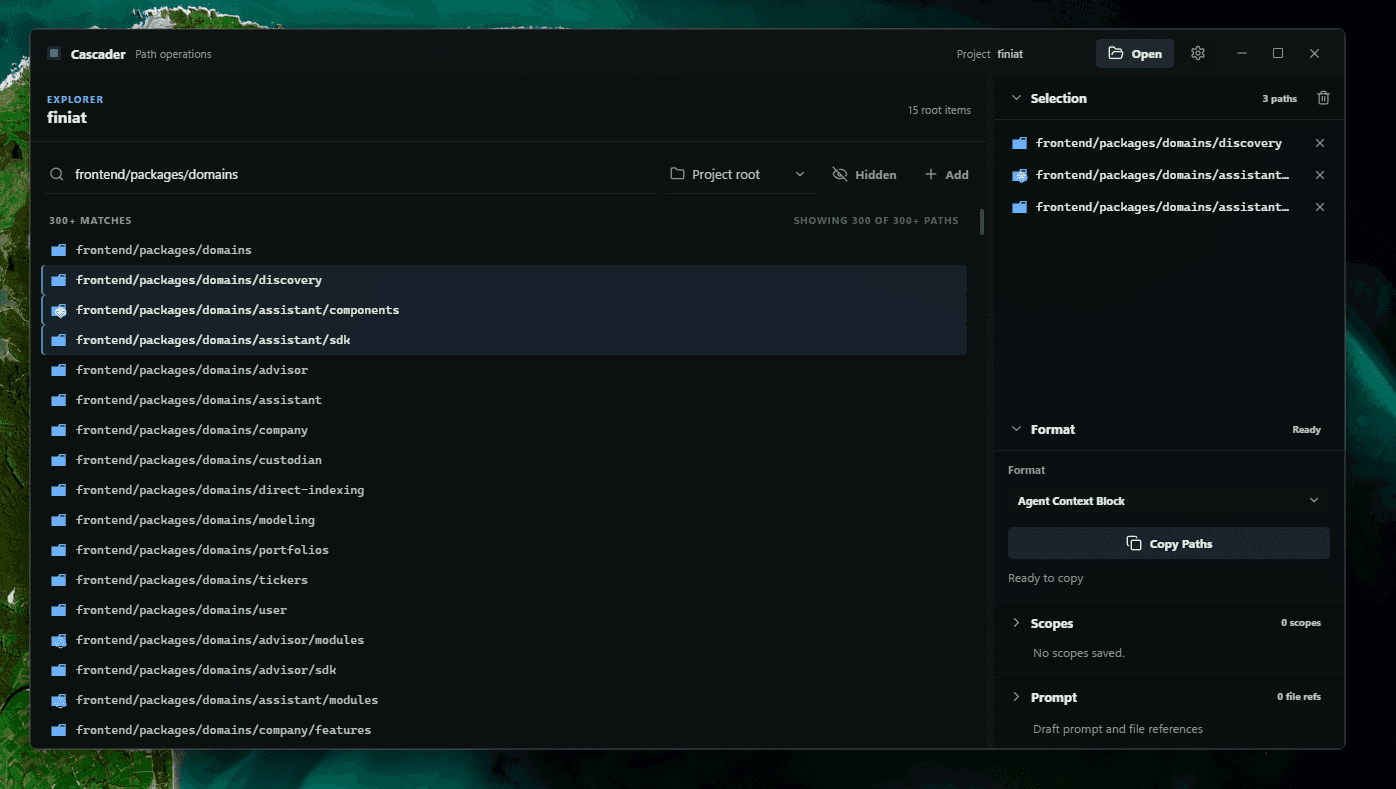This screenshot has width=1396, height=789.
Task: Open the Project root dropdown
Action: [x=740, y=174]
